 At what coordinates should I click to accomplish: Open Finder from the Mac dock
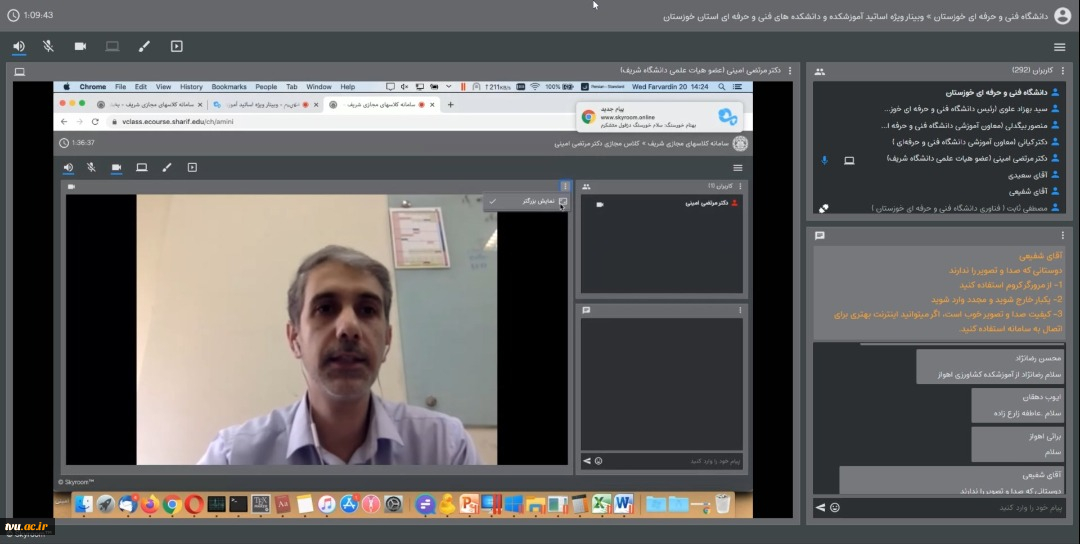pyautogui.click(x=83, y=505)
